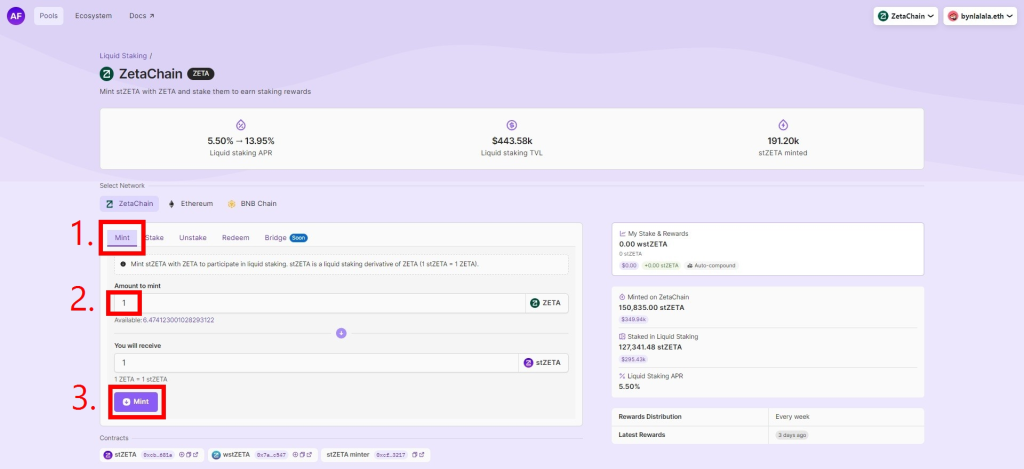
Task: Expand the bynlalala.eth wallet account menu
Action: pos(981,16)
